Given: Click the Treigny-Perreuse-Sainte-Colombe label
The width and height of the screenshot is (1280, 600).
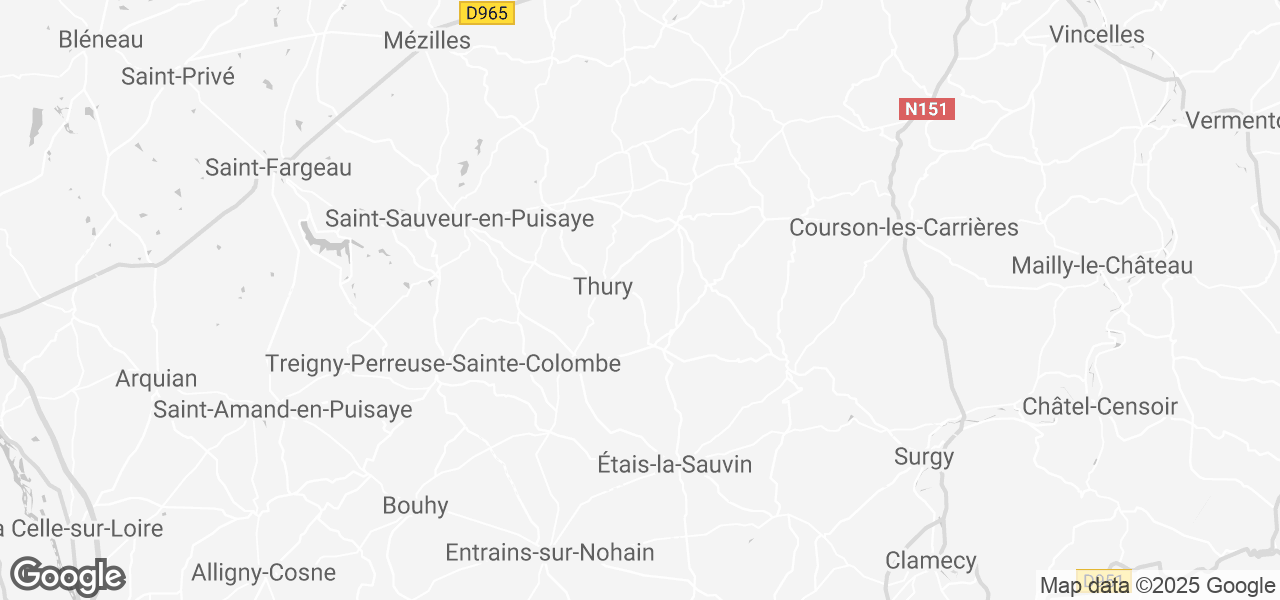Looking at the screenshot, I should point(443,364).
